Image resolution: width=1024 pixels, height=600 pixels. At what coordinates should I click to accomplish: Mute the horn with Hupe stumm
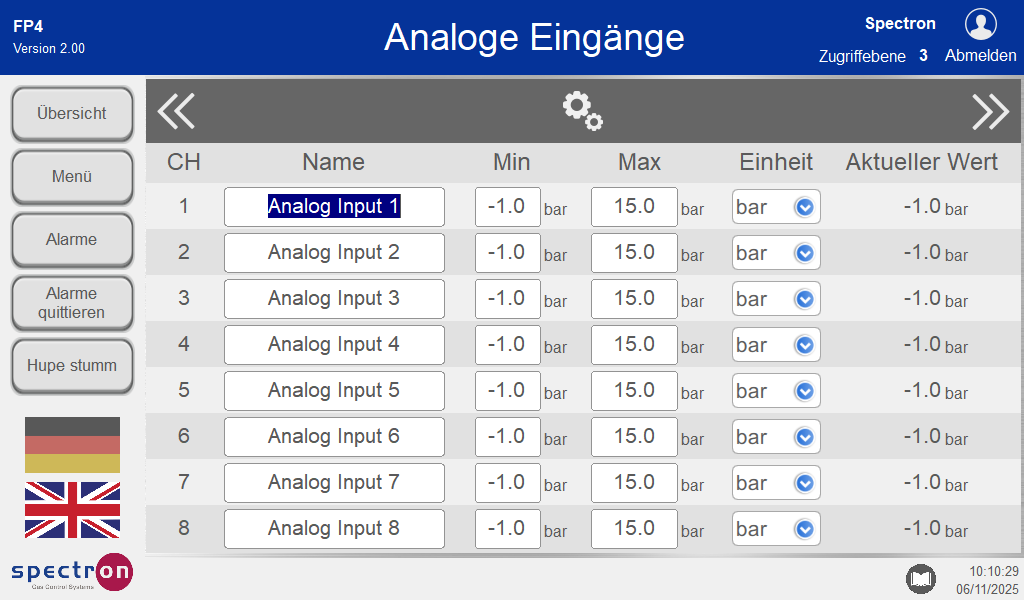pyautogui.click(x=72, y=366)
